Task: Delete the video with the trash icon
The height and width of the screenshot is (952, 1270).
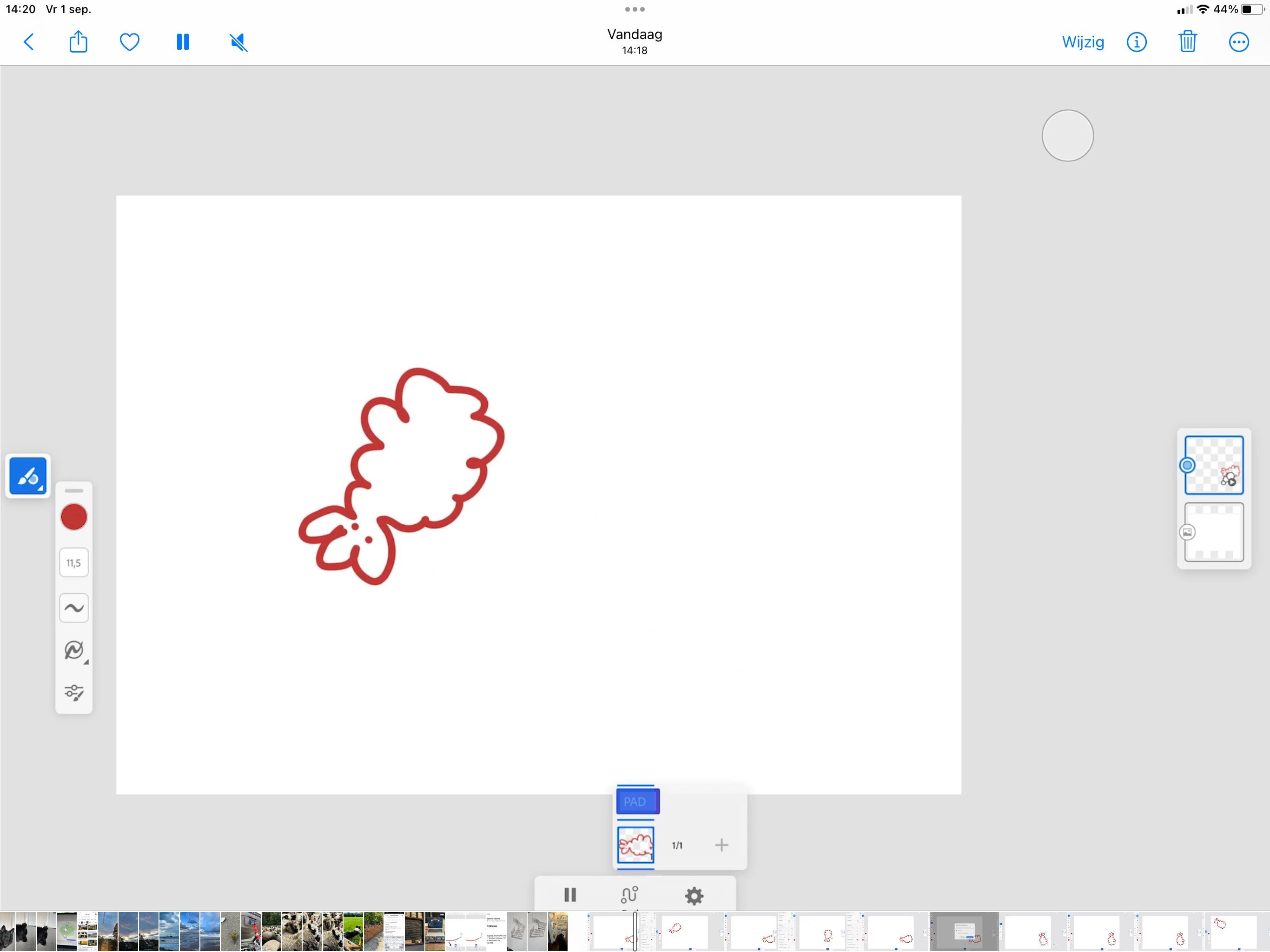Action: point(1187,42)
